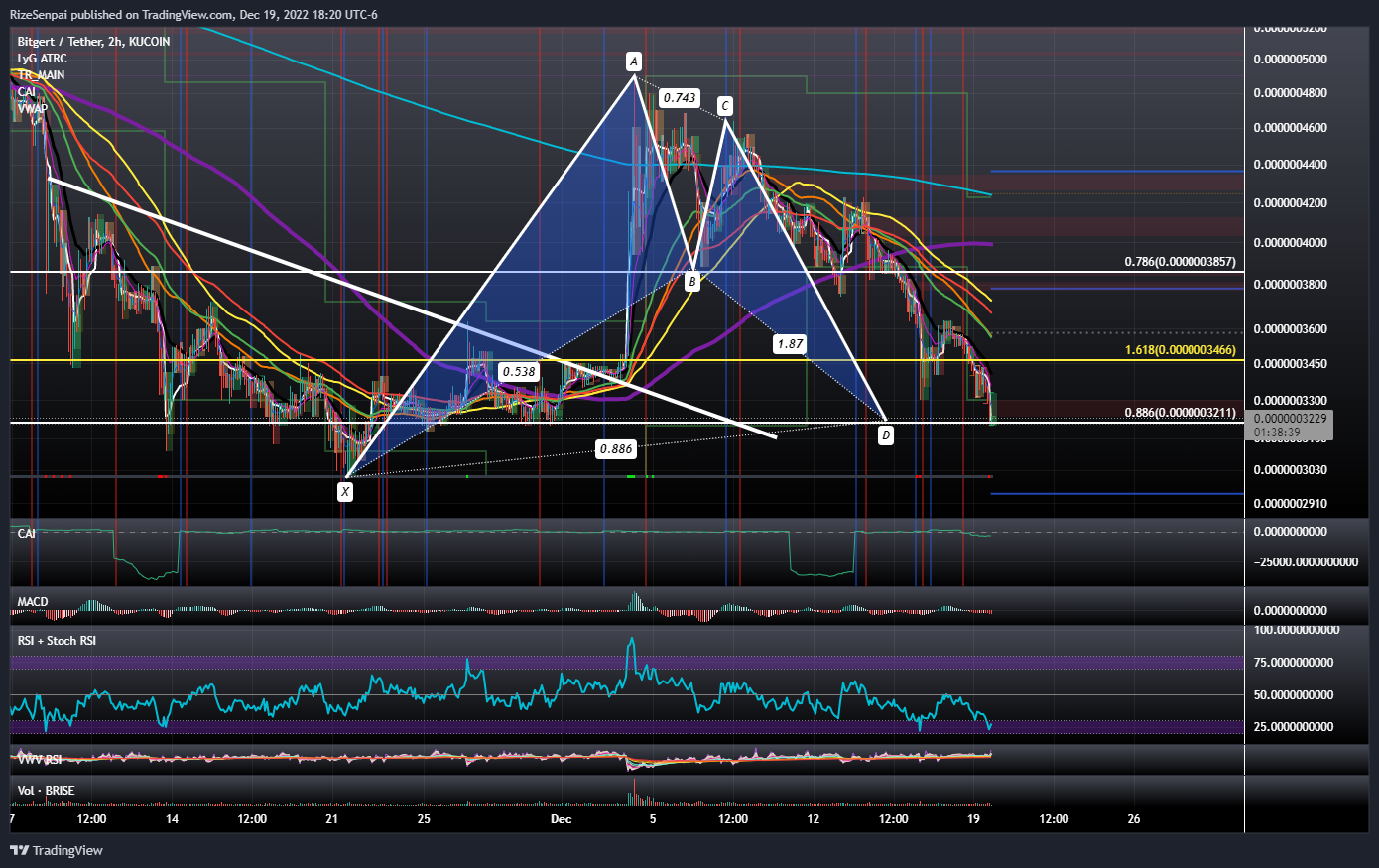Click the 1.87 ratio label

pos(790,344)
